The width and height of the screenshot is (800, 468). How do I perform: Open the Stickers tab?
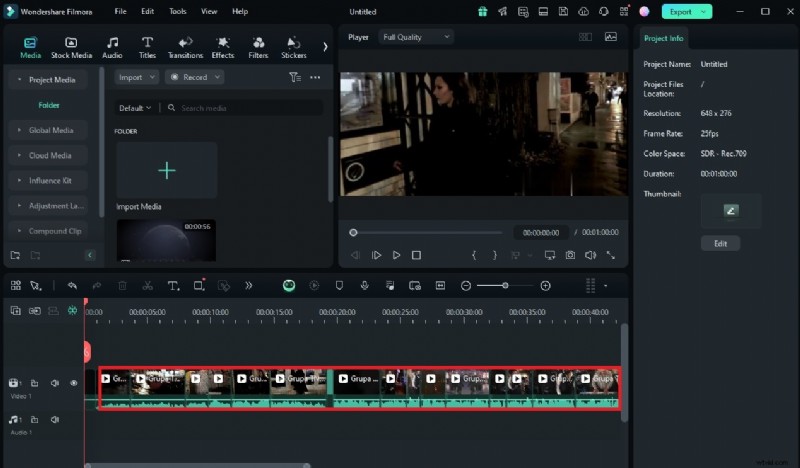294,47
